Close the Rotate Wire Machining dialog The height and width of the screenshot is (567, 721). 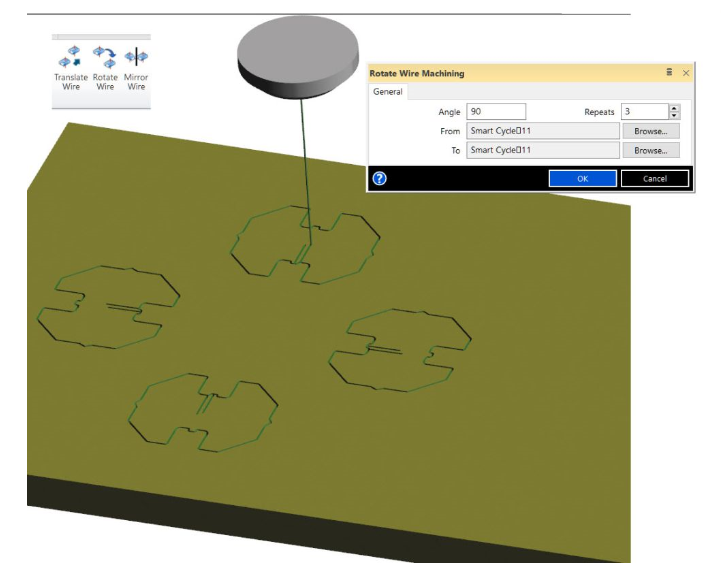[686, 73]
